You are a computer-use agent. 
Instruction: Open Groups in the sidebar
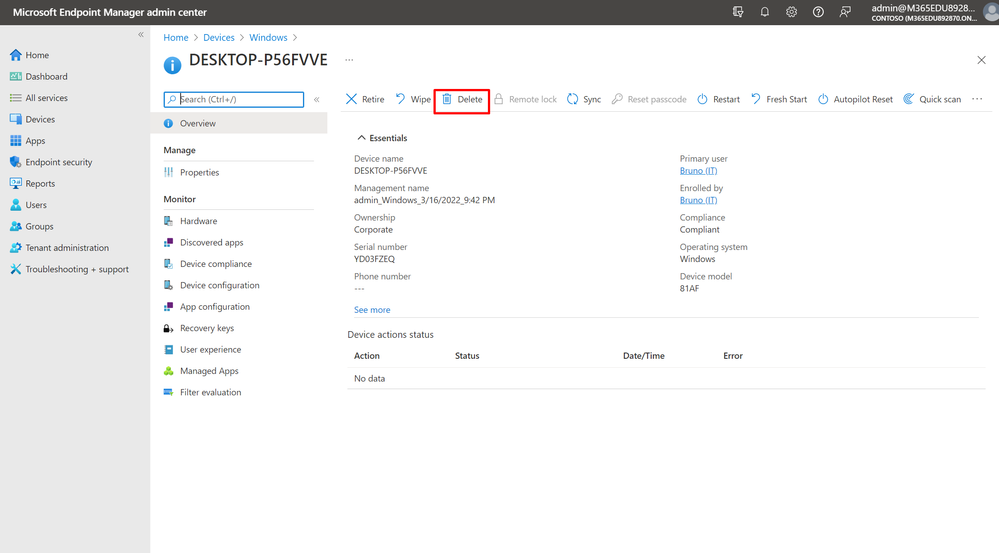coord(31,226)
